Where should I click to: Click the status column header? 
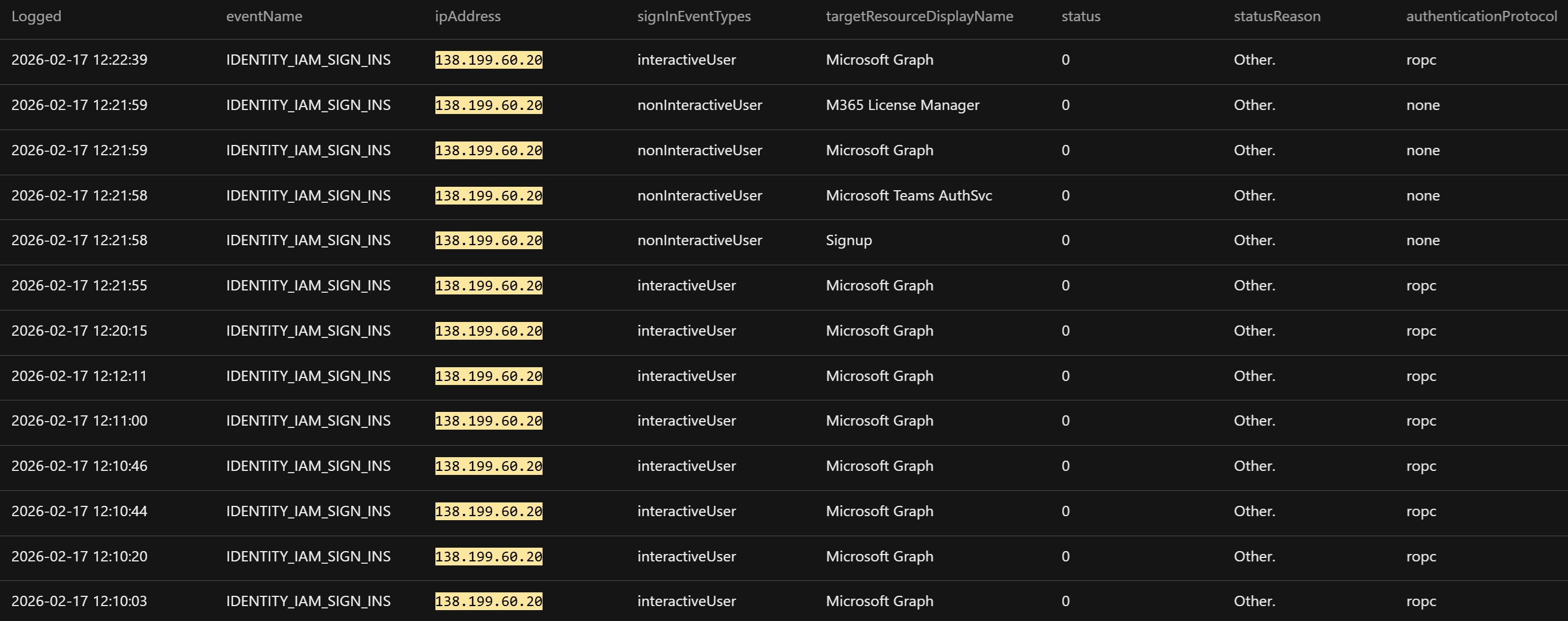1080,17
